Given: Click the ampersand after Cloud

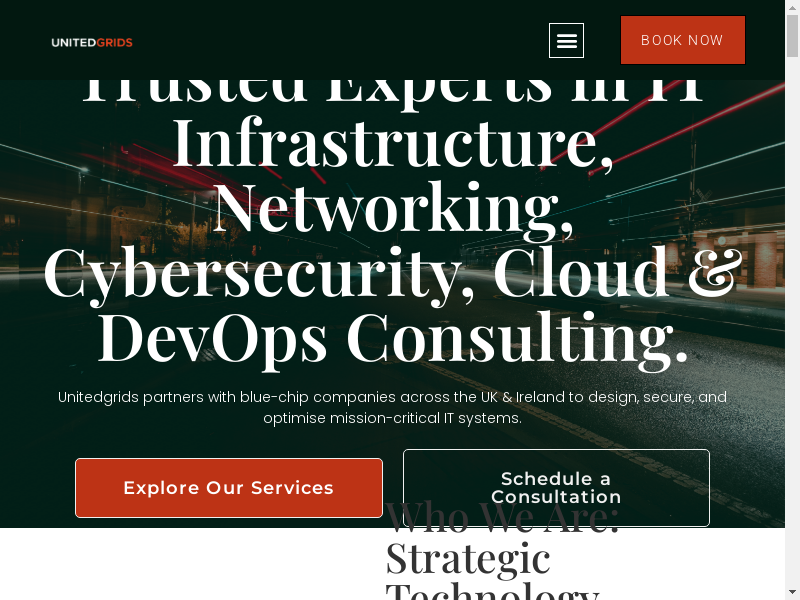Looking at the screenshot, I should 714,271.
